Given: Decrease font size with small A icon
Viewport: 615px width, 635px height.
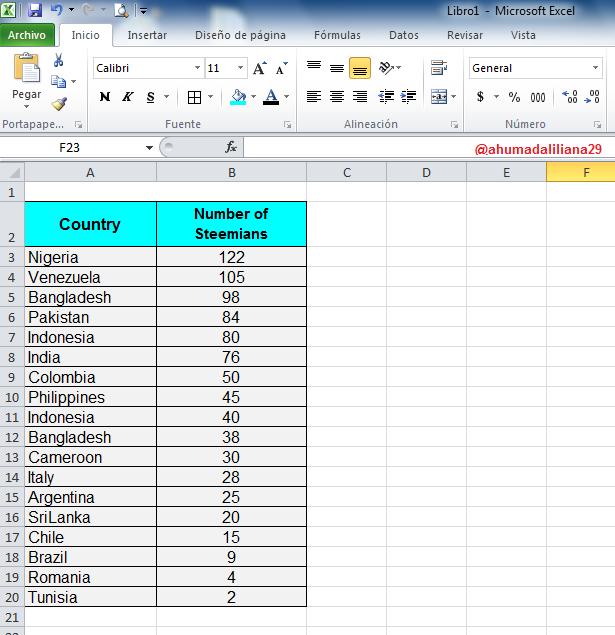Looking at the screenshot, I should pos(281,68).
